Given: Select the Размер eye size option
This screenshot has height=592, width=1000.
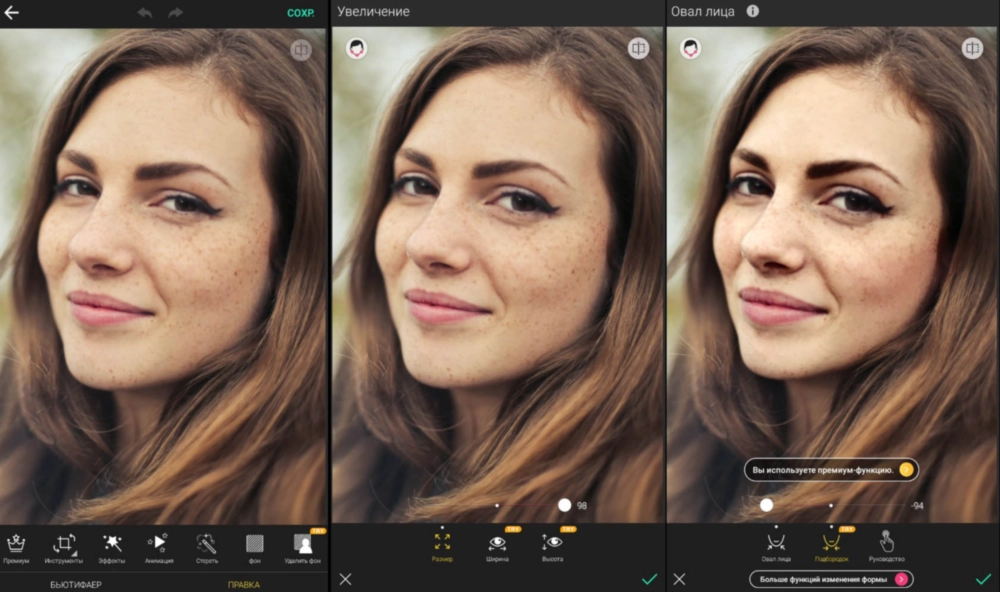Looking at the screenshot, I should (x=442, y=546).
